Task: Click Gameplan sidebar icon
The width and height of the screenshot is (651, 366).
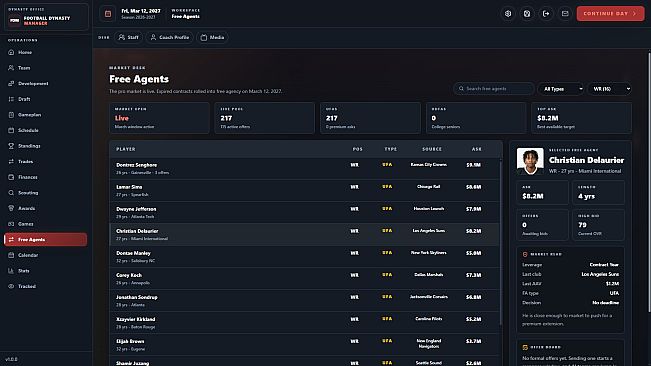Action: (11, 115)
